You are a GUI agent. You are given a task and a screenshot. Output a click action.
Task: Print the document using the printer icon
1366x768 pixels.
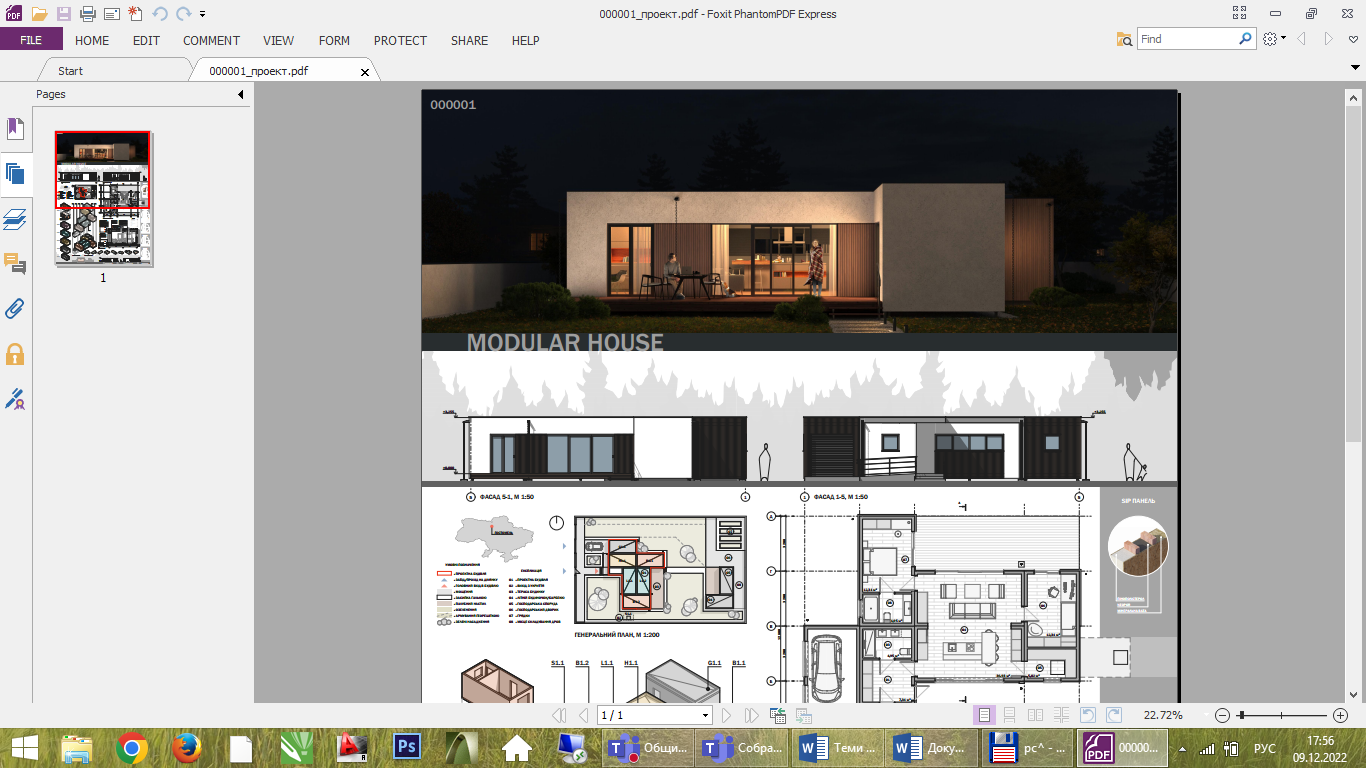pyautogui.click(x=88, y=14)
